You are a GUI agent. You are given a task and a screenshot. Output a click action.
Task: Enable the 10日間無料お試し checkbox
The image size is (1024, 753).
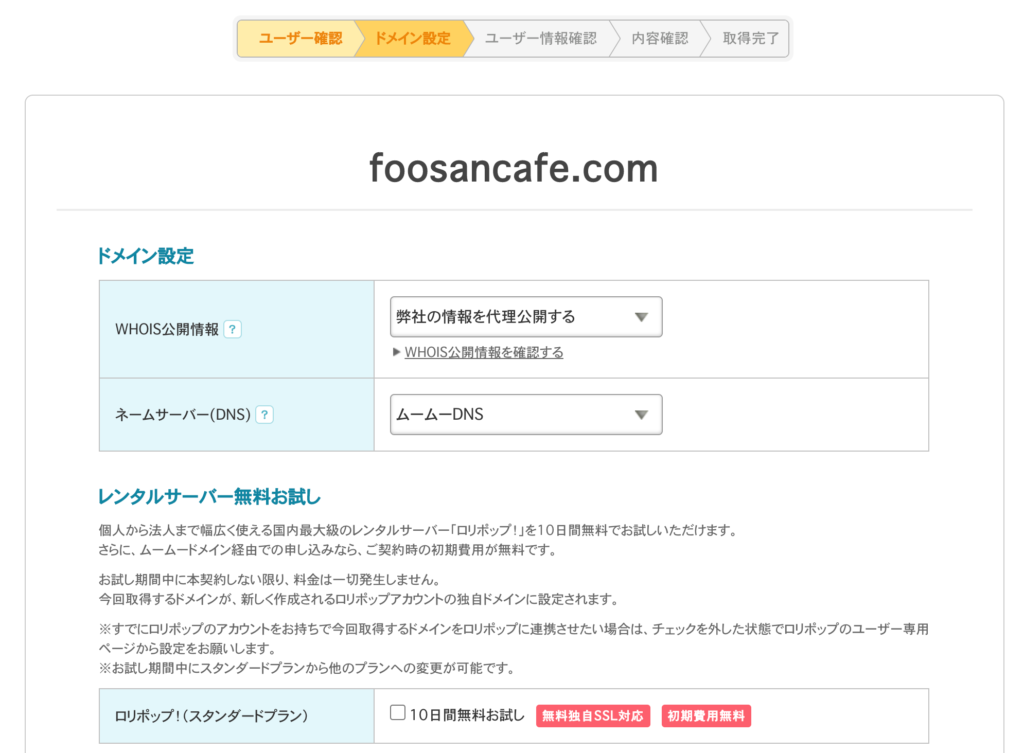(x=398, y=713)
